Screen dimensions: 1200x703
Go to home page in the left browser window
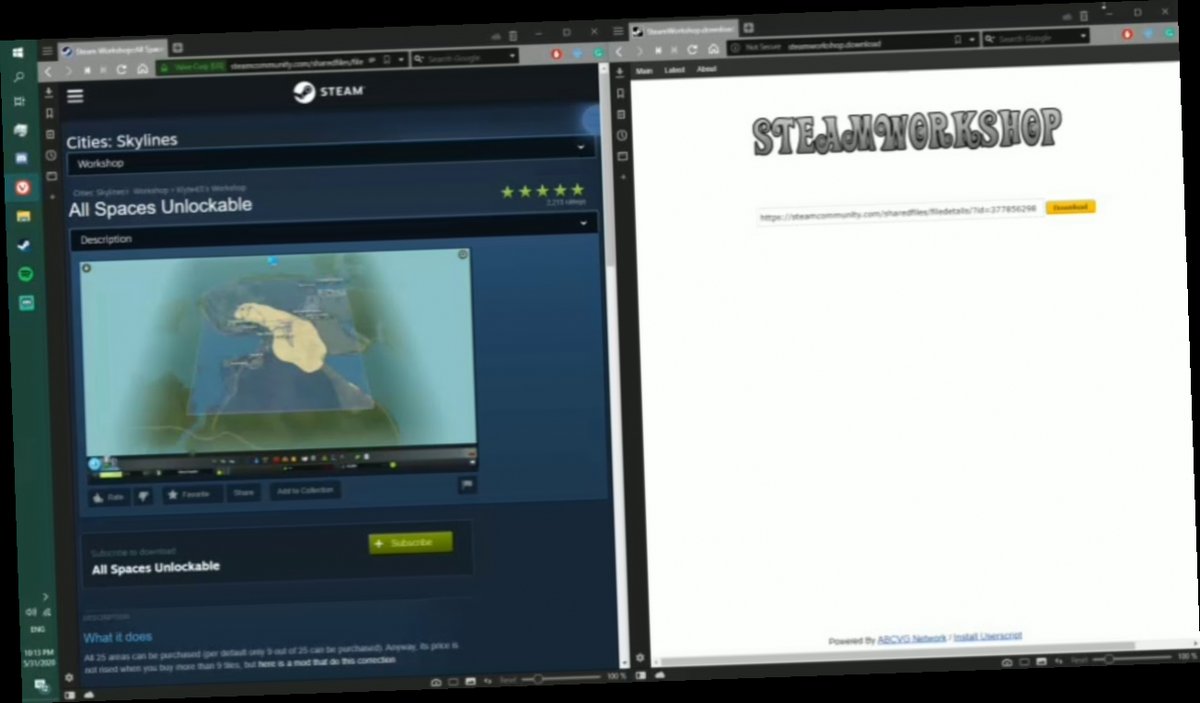(x=142, y=69)
